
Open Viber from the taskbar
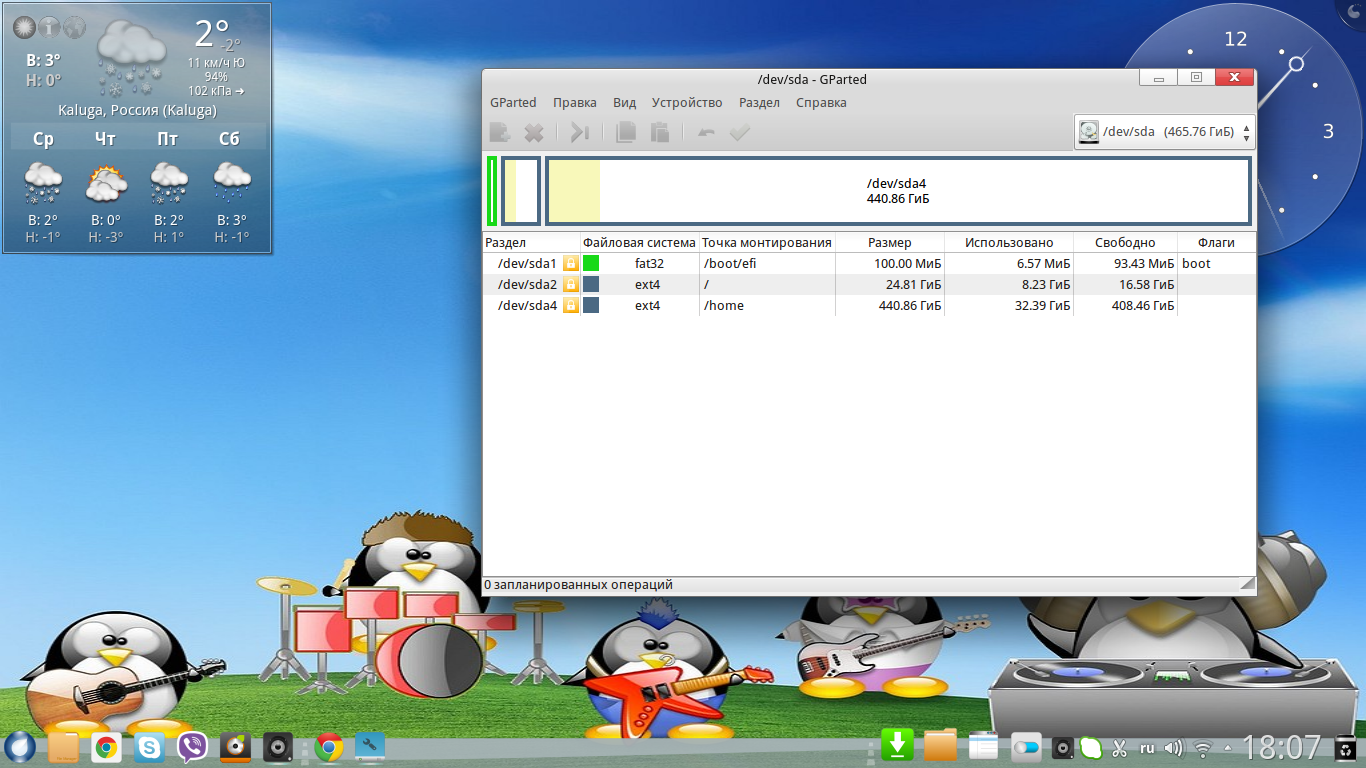click(192, 747)
